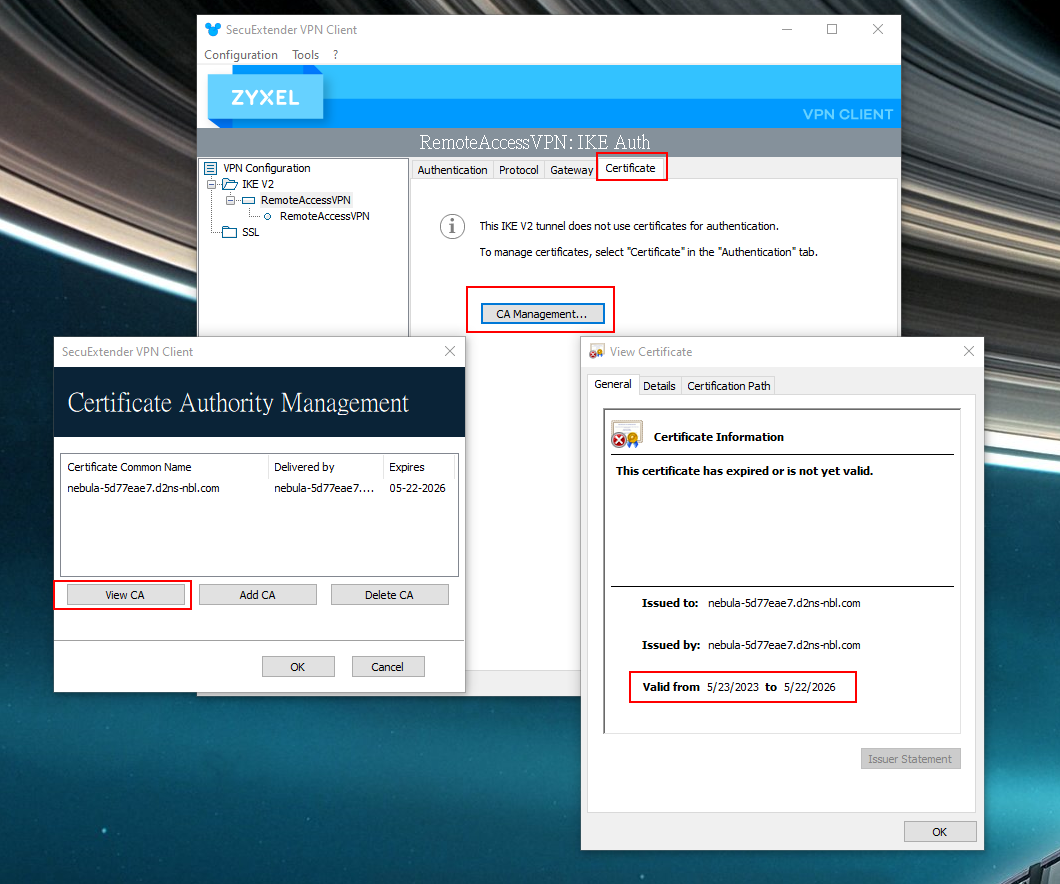This screenshot has width=1060, height=884.
Task: Click the RemoteAccessVPN tunnel rectangle icon
Action: point(249,201)
